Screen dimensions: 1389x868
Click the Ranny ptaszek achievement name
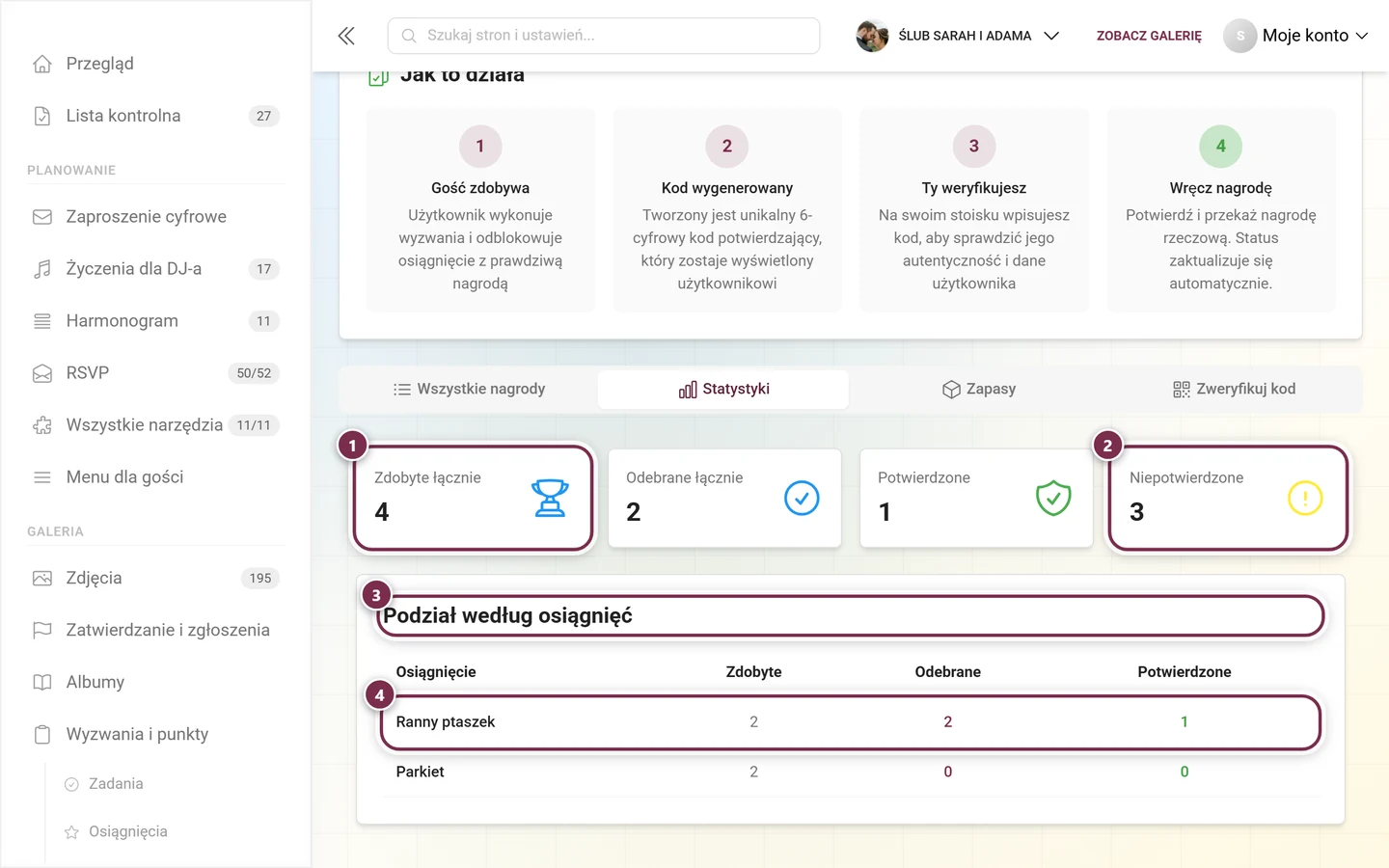(x=446, y=722)
